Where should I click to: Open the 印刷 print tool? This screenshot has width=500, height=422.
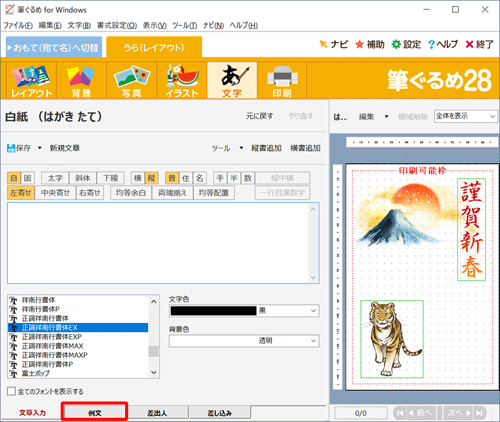tap(282, 80)
